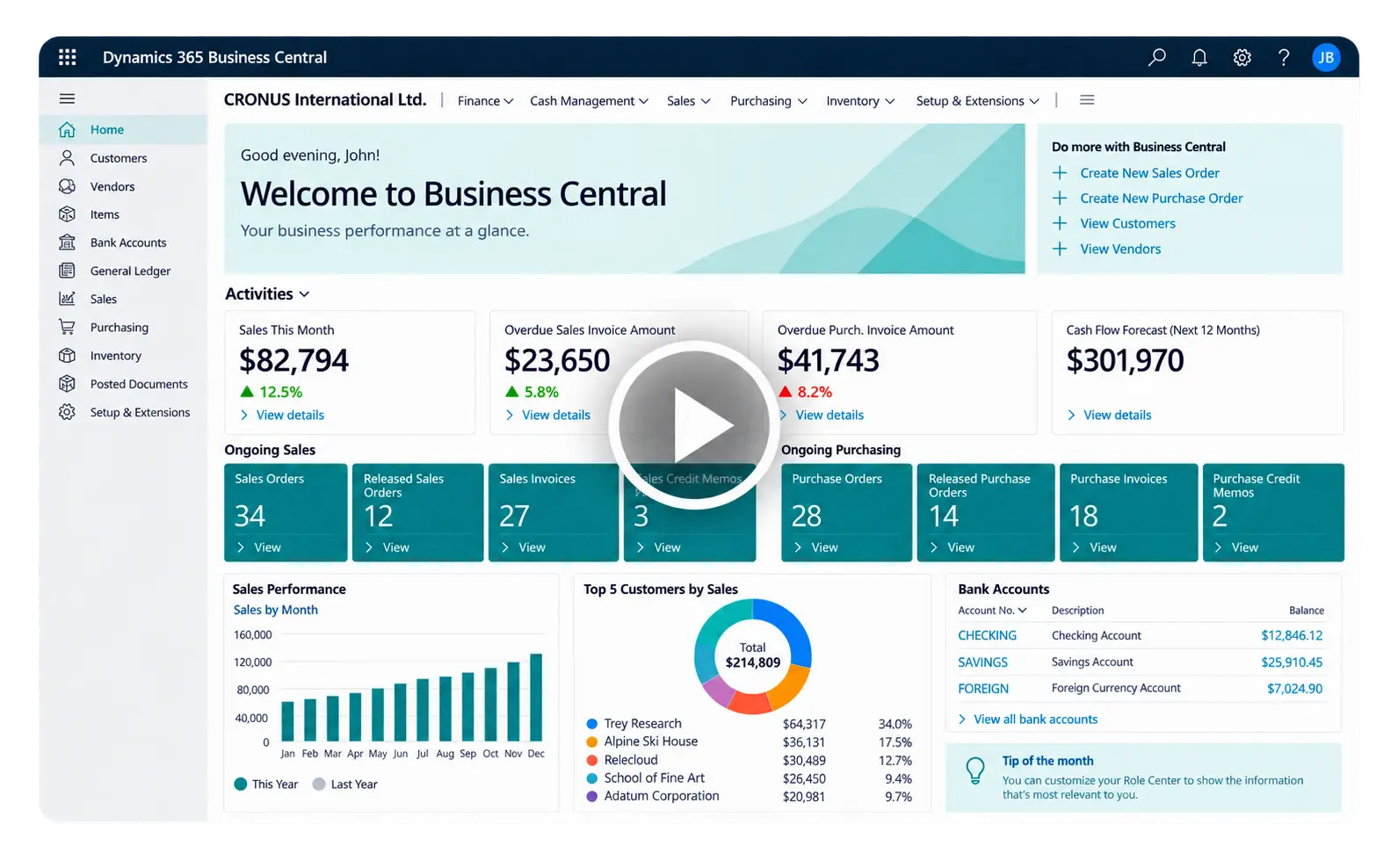Viewport: 1398px width, 868px height.
Task: Click the Adatum Corporation customer row
Action: [749, 796]
